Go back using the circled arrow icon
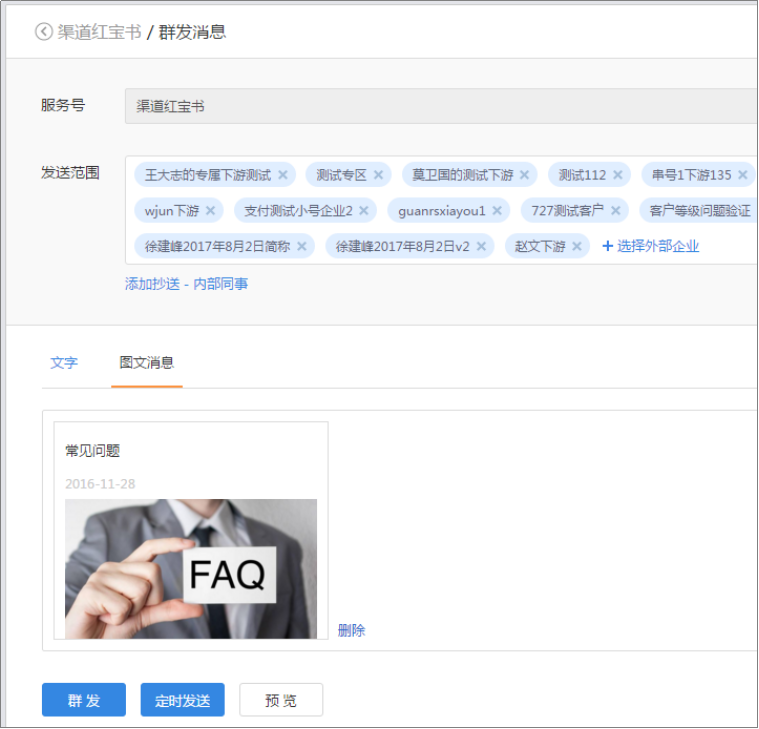Screen dimensions: 759x729 click(x=44, y=32)
